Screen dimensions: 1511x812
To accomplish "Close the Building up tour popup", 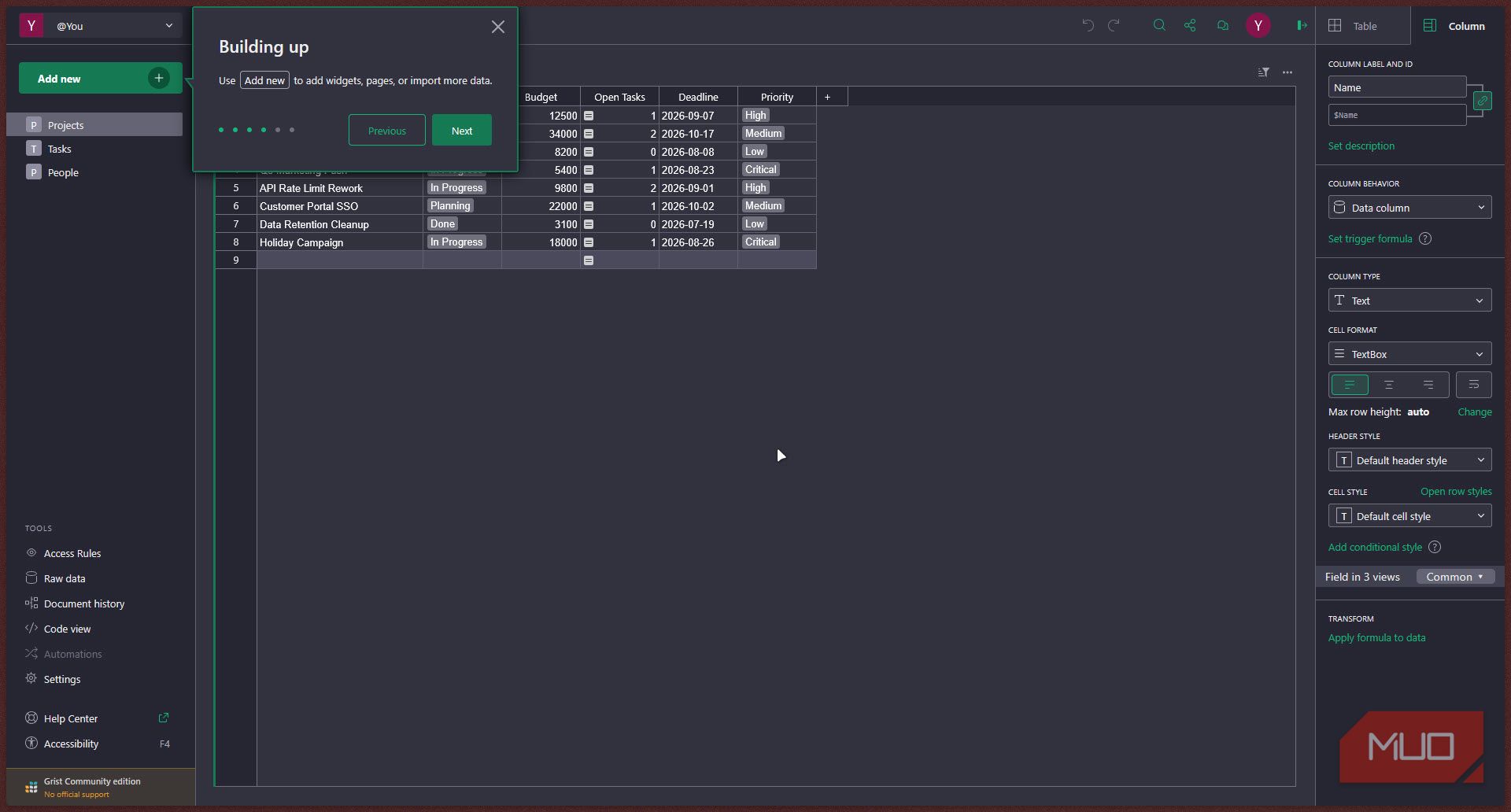I will (x=497, y=27).
